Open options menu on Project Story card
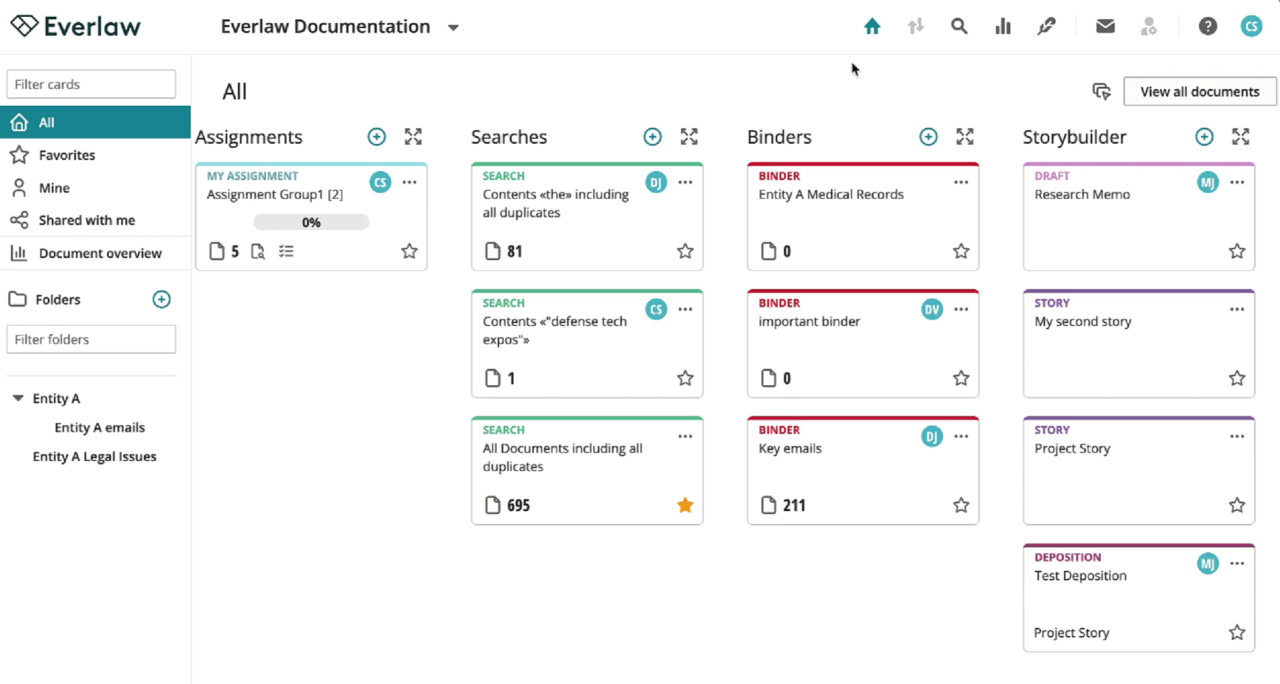The width and height of the screenshot is (1280, 684). [x=1237, y=436]
